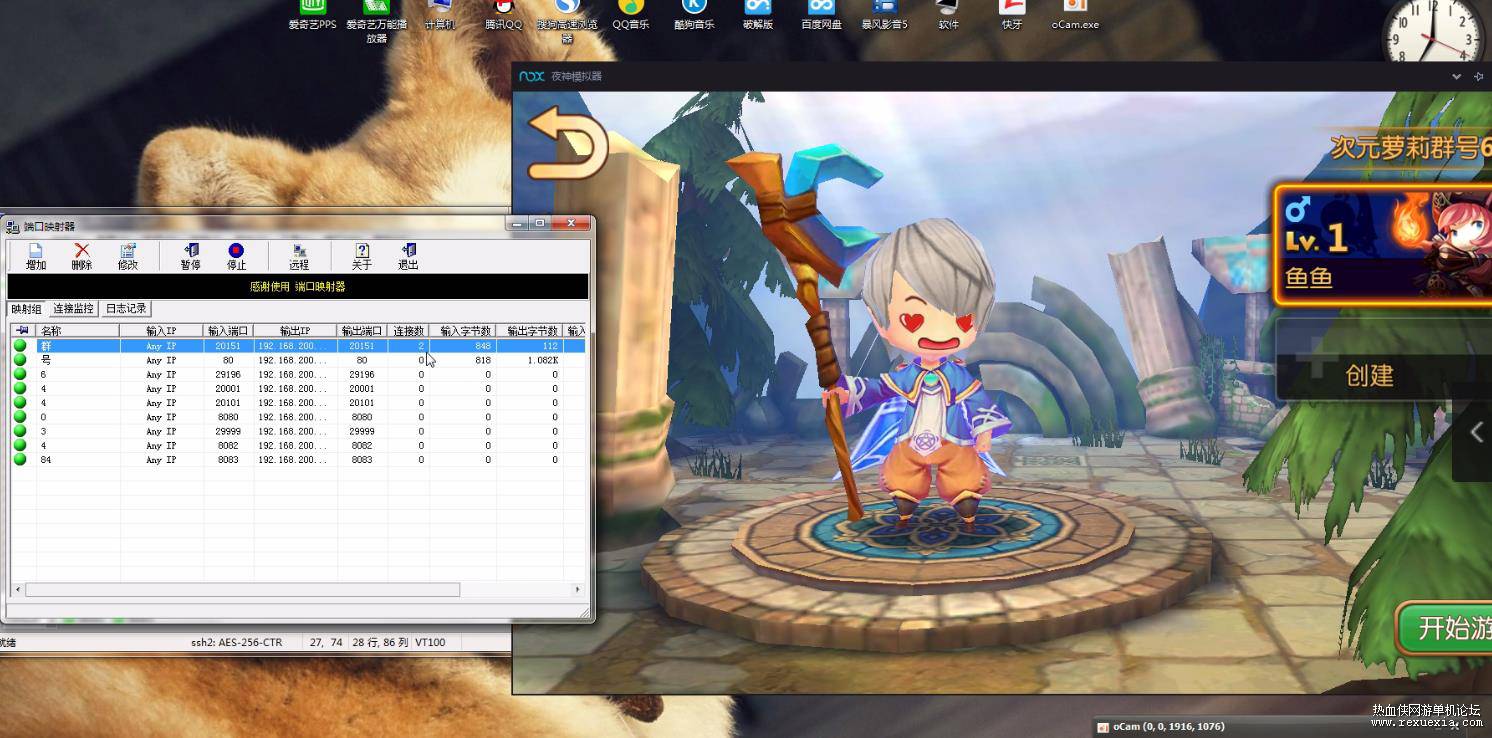Screen dimensions: 1492x738
Task: Select the mapping row with port 20101
Action: click(298, 403)
